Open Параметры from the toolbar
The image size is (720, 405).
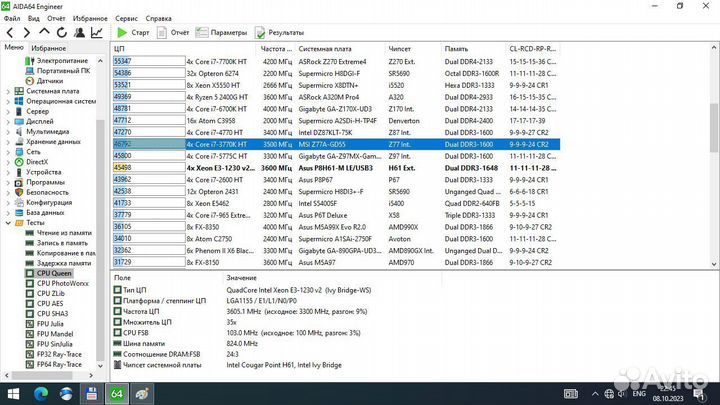221,33
